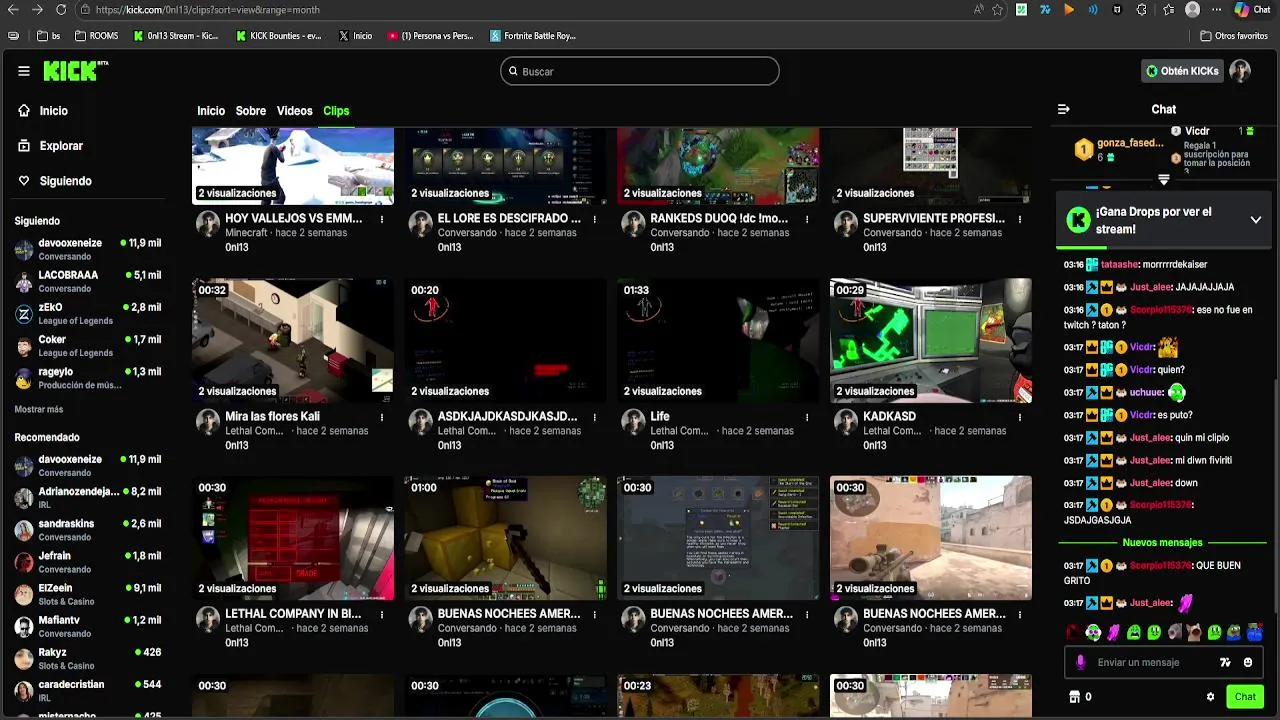The height and width of the screenshot is (720, 1280).
Task: Select the Clips tab
Action: (336, 111)
